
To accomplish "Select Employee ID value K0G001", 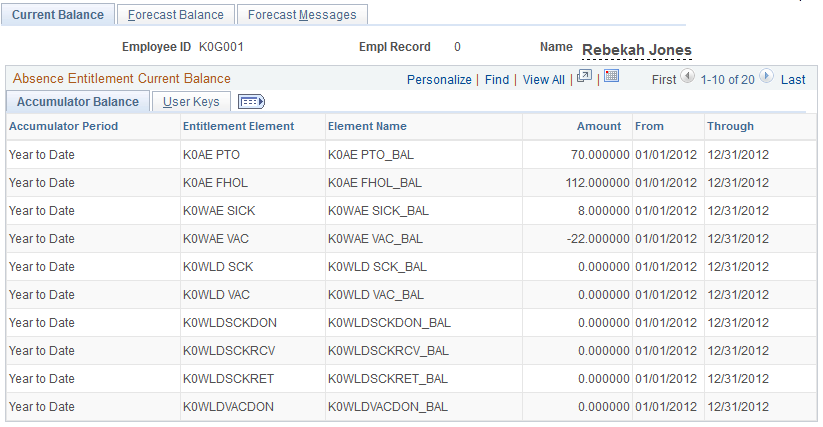I will click(x=221, y=47).
